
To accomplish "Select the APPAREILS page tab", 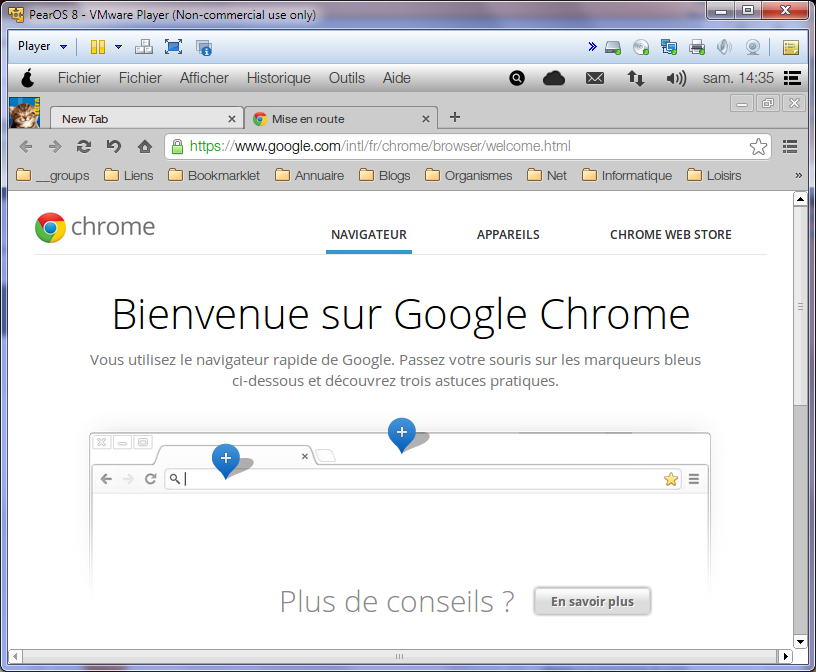I will point(508,235).
